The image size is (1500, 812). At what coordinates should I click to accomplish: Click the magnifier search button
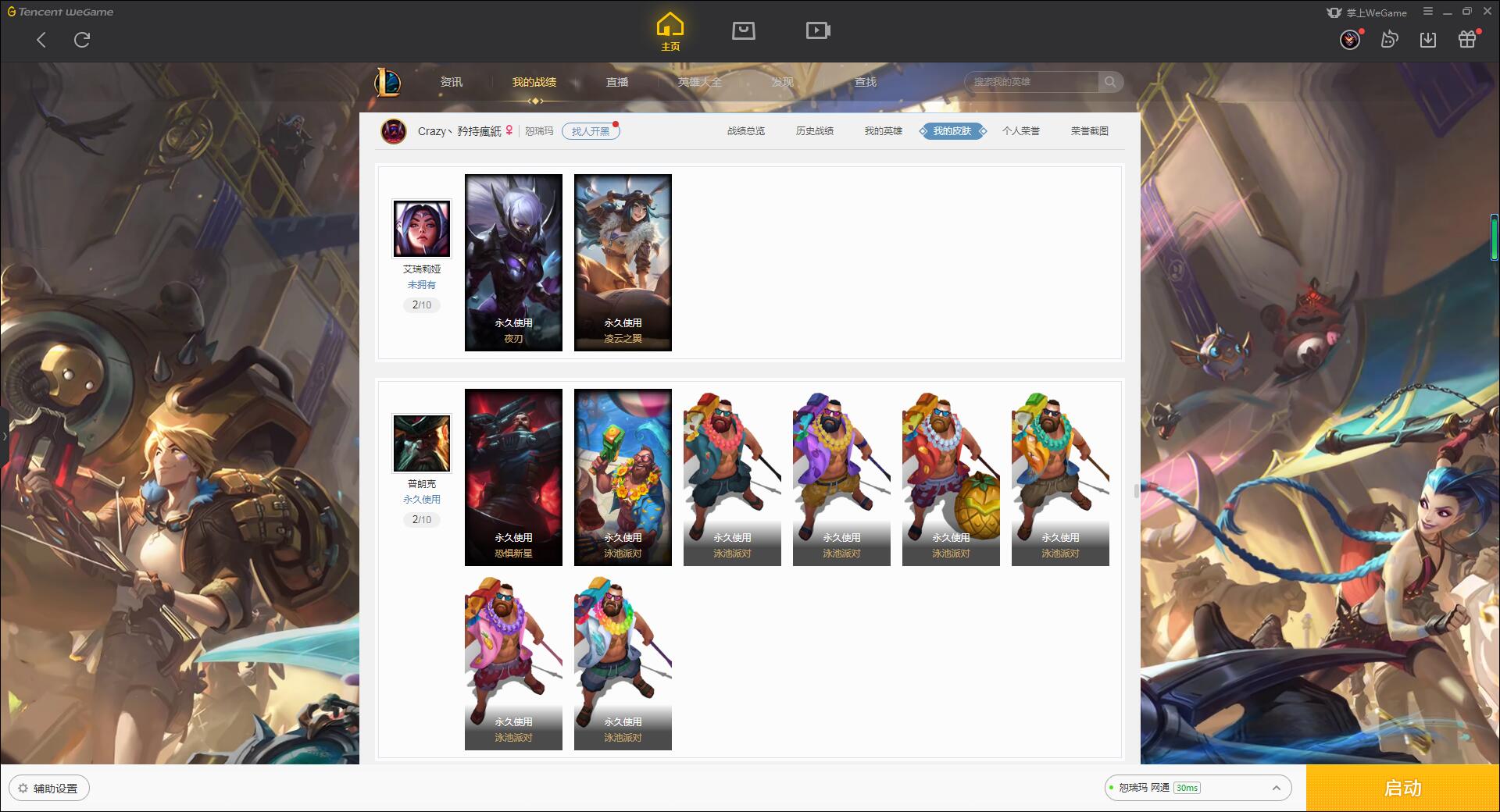point(1110,82)
